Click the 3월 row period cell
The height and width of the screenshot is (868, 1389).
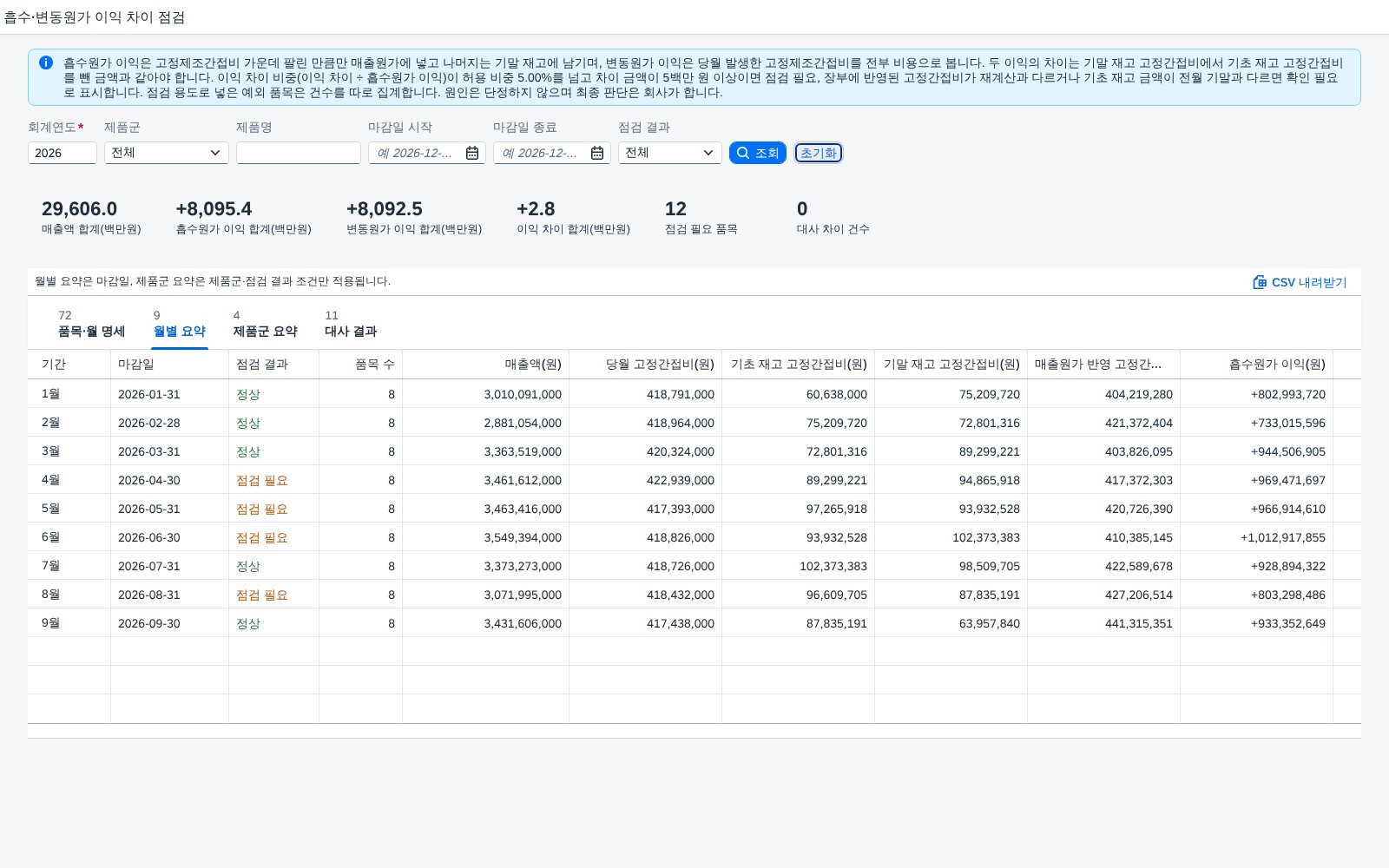[x=69, y=451]
